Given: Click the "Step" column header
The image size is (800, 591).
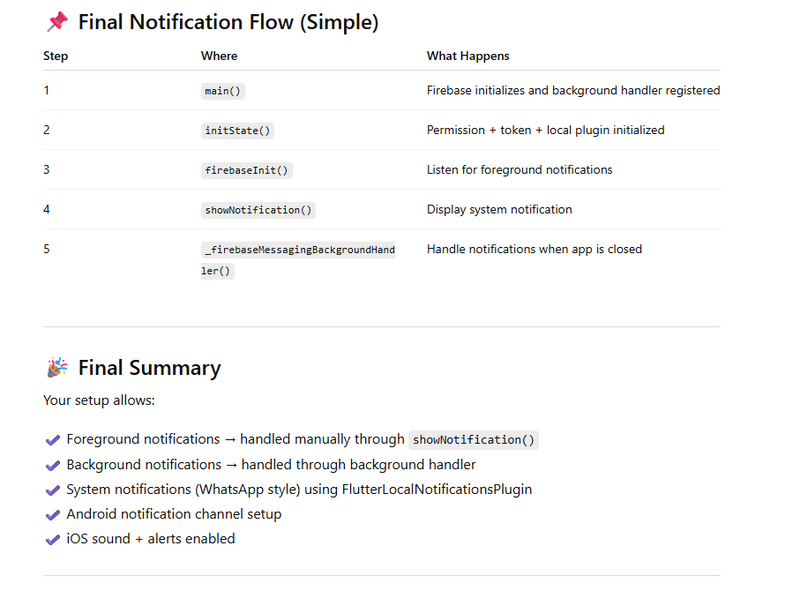Looking at the screenshot, I should 56,56.
